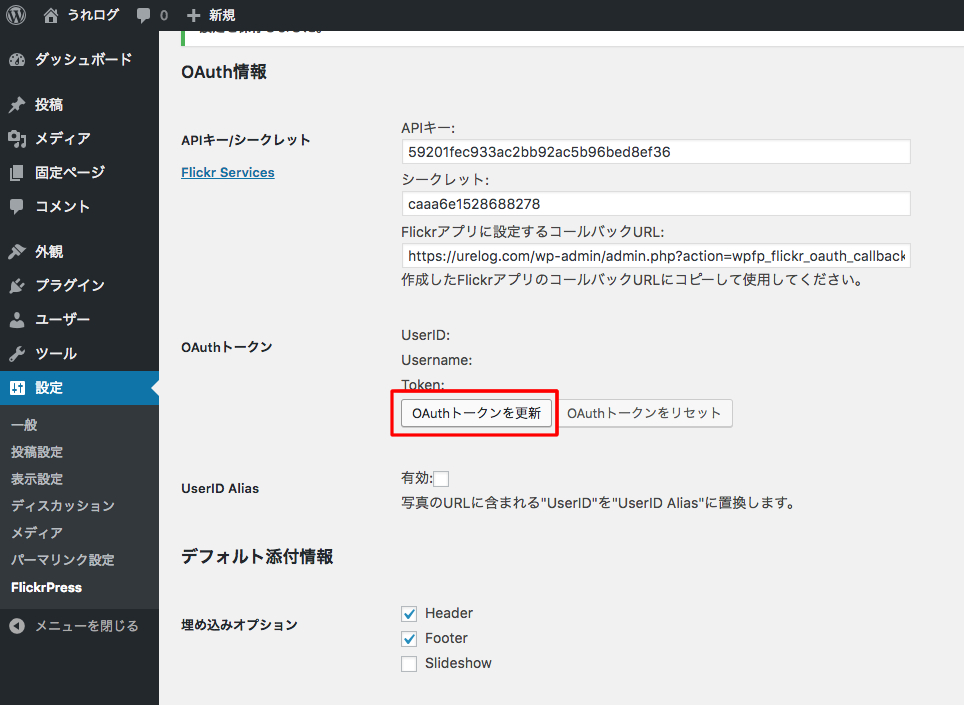Click the collapse arrow icon for メニューを閉じる
The width and height of the screenshot is (964, 705).
[17, 626]
